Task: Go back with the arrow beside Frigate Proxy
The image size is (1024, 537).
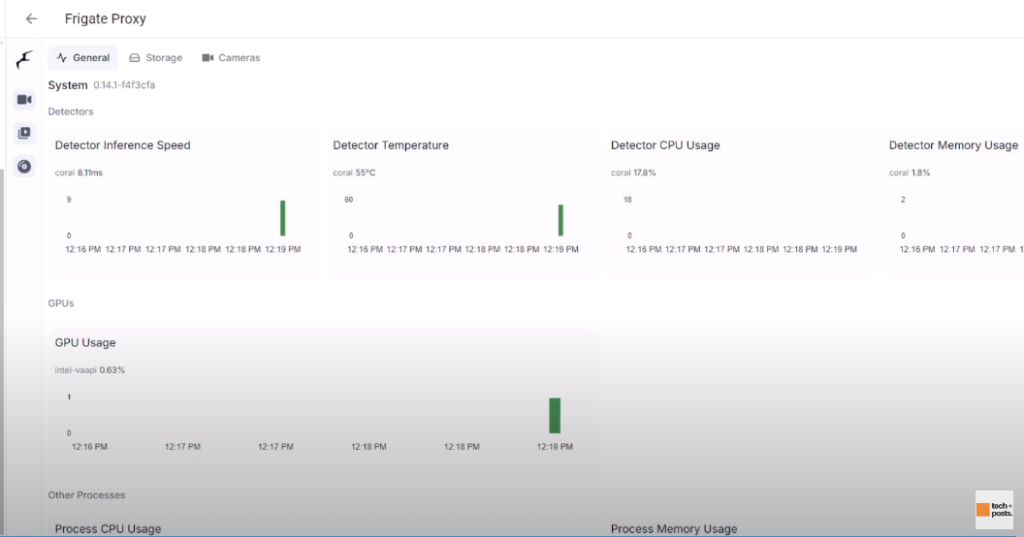Action: (x=31, y=19)
